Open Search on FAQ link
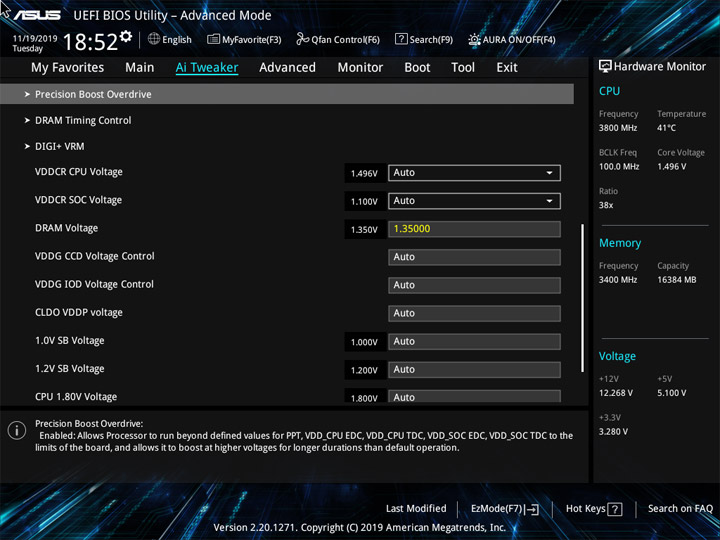The height and width of the screenshot is (540, 720). coord(680,508)
